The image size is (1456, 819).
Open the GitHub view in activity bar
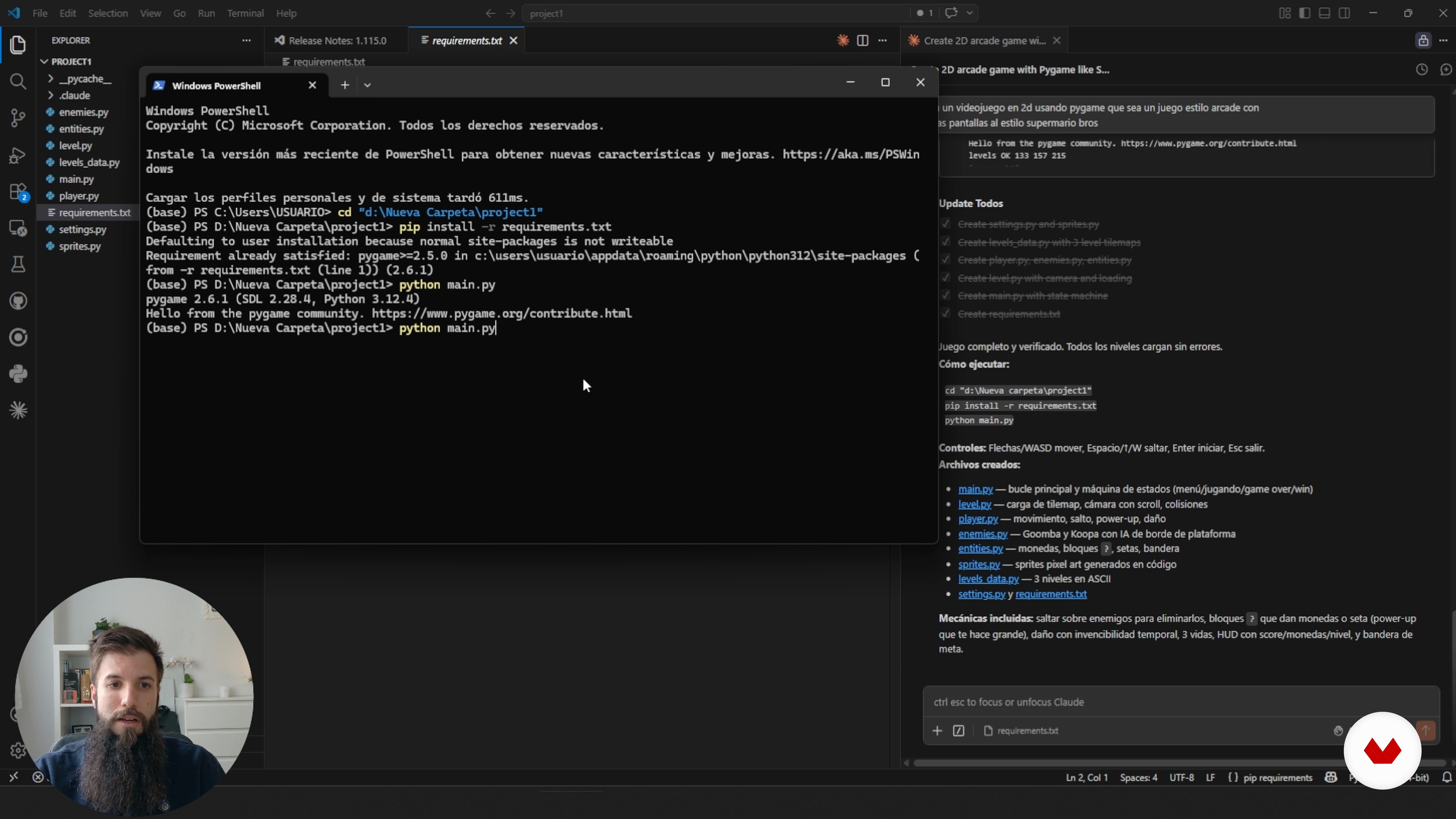18,301
